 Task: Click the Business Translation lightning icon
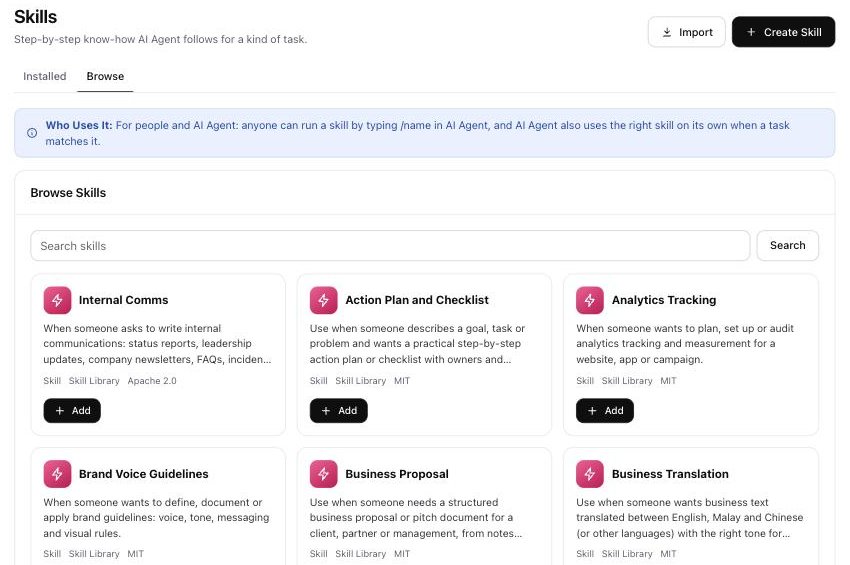click(x=590, y=474)
